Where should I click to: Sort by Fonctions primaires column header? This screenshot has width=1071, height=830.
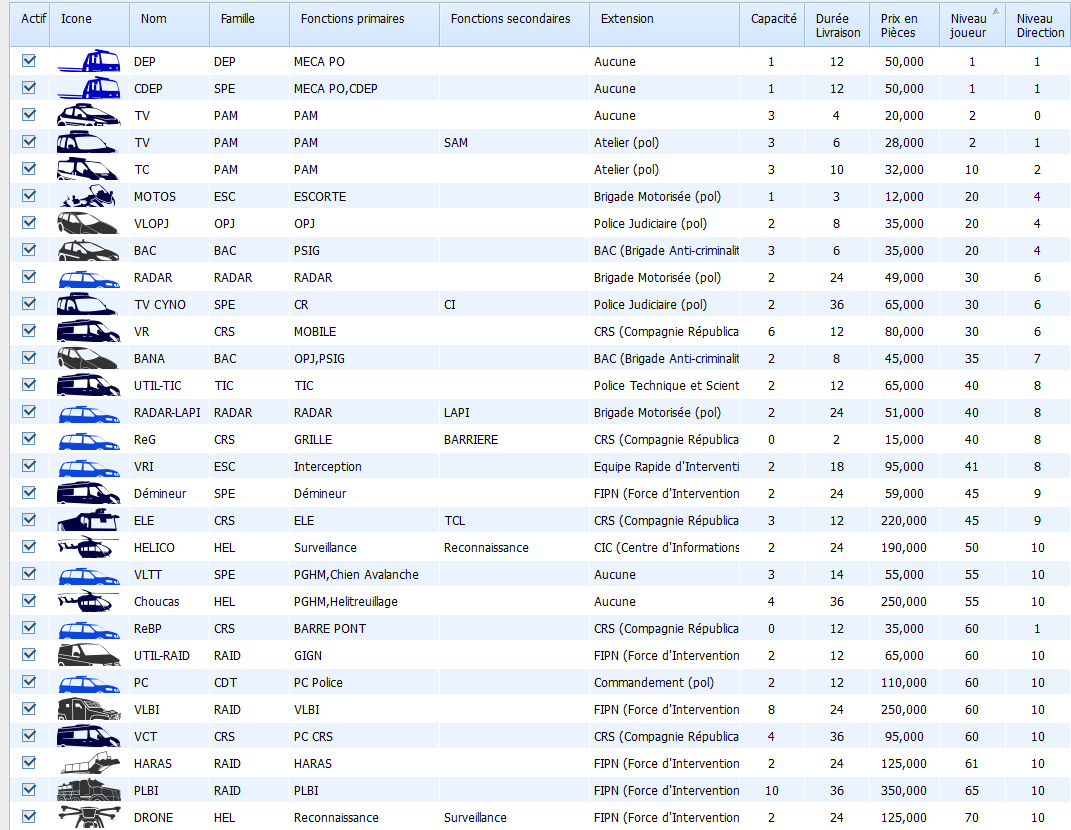click(x=364, y=25)
